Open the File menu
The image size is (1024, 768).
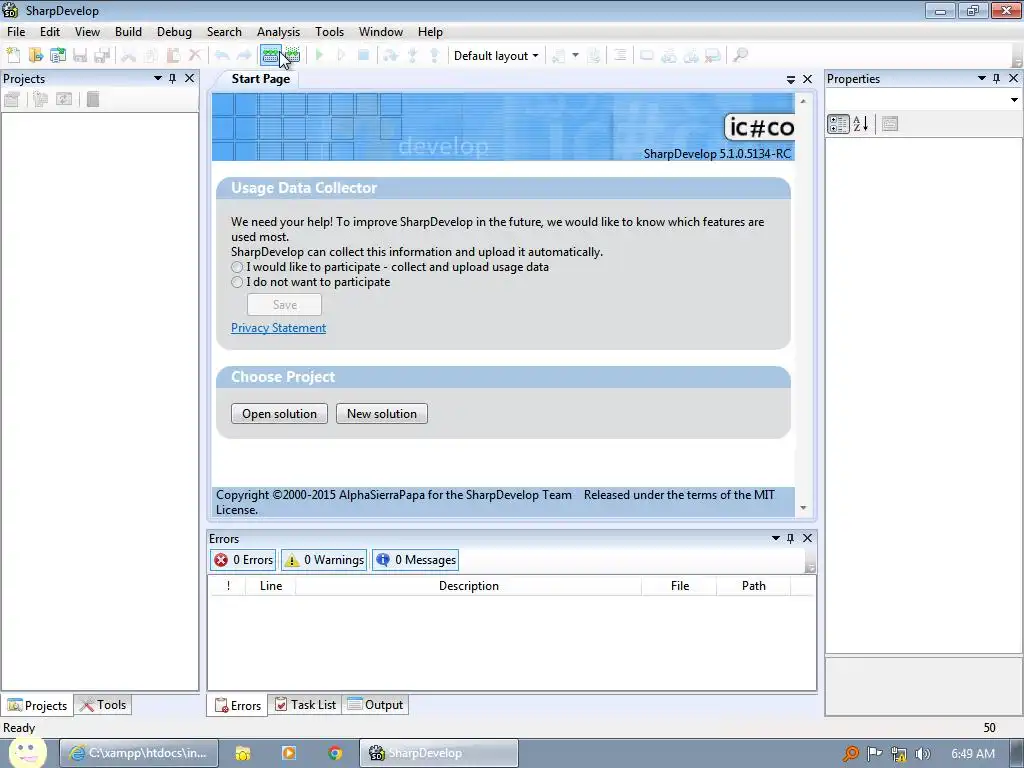click(16, 31)
